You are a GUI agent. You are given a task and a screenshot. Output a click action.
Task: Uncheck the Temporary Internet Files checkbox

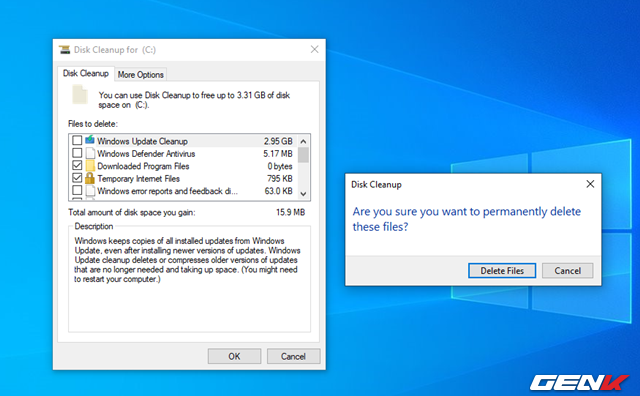pos(77,178)
